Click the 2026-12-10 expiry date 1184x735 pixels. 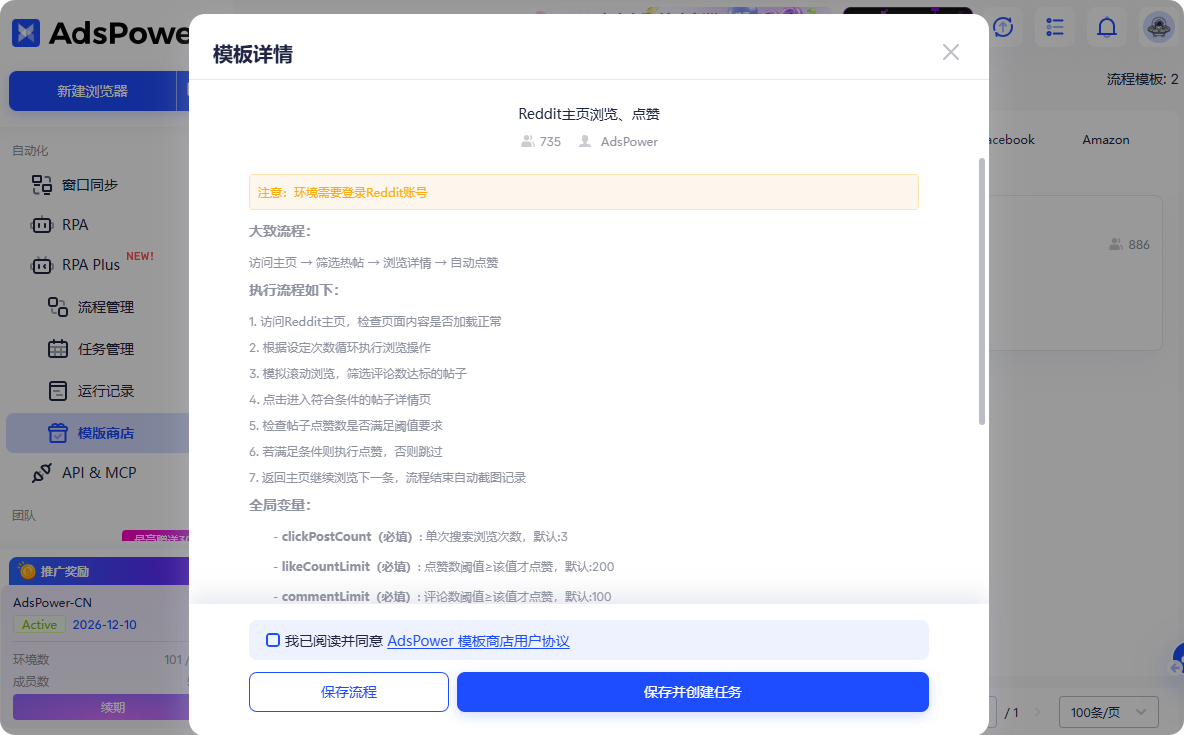[x=104, y=625]
